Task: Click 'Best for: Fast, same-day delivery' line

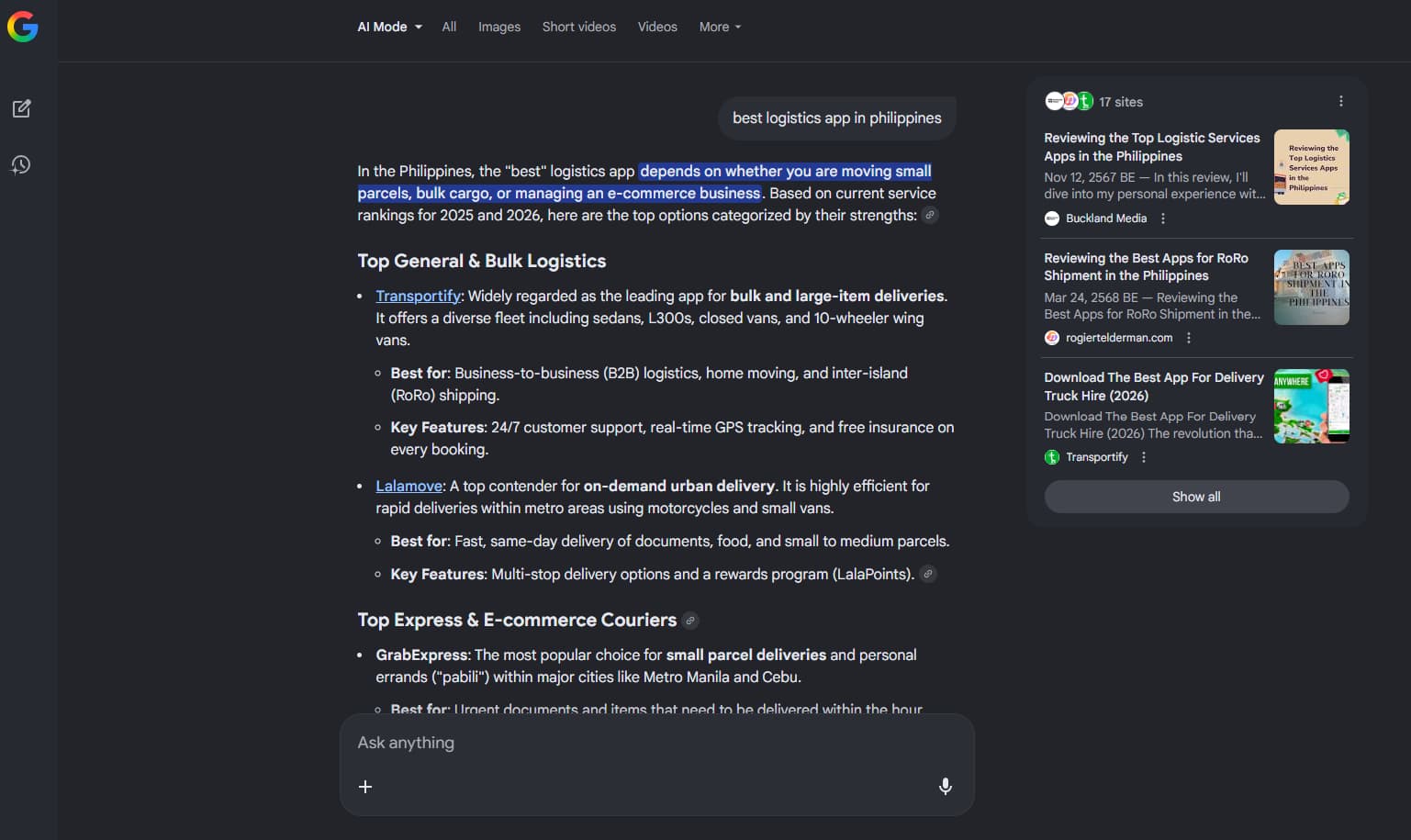Action: (670, 541)
